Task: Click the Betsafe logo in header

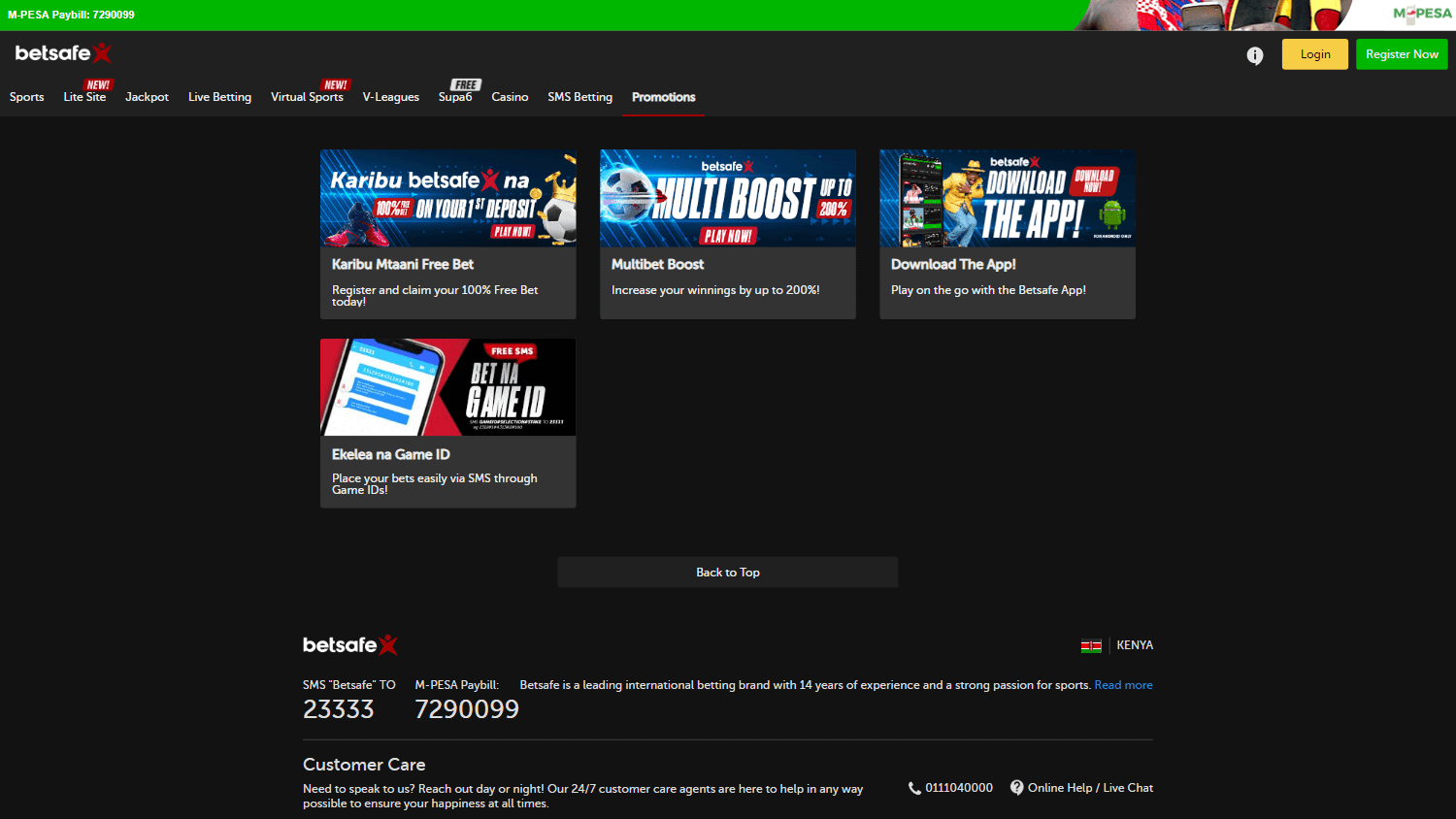Action: click(x=63, y=53)
